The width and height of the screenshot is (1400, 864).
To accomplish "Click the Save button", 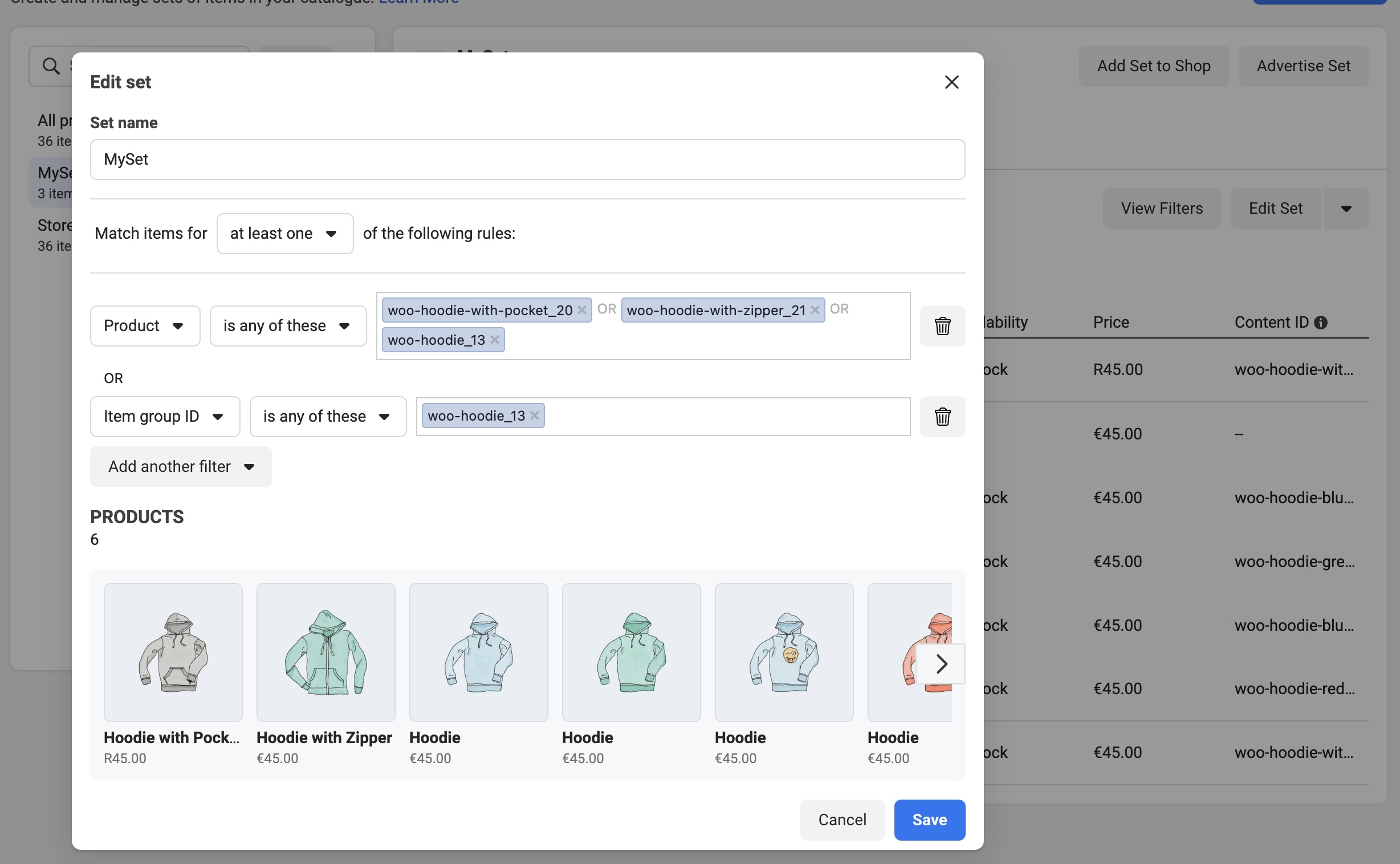I will tap(929, 820).
